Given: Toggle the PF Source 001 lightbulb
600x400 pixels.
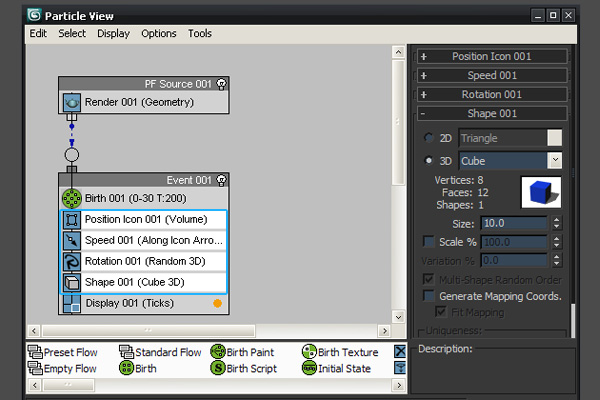Looking at the screenshot, I should 220,84.
